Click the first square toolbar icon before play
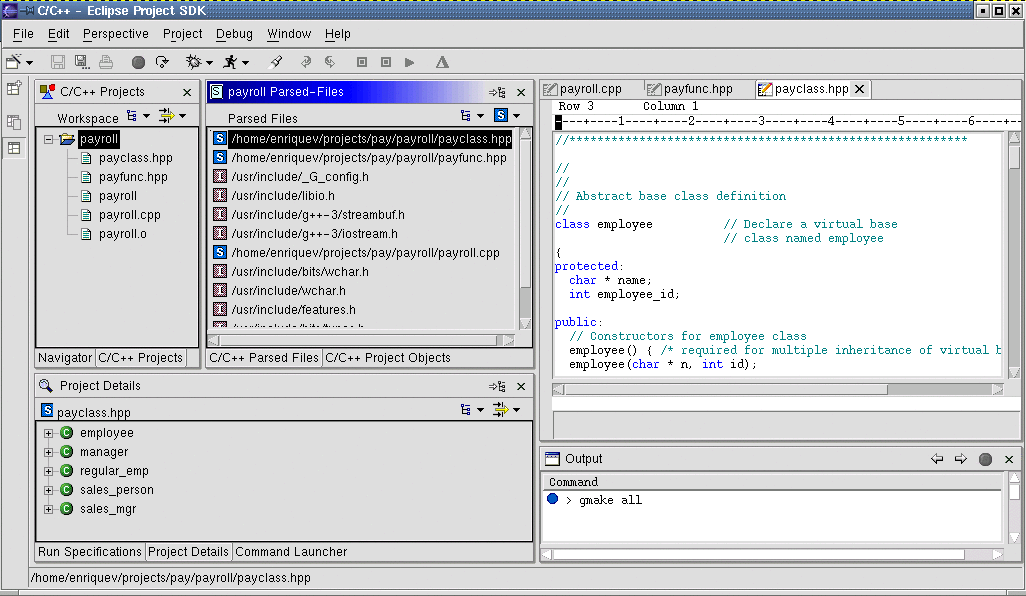Screen dimensions: 1026x596 362,62
